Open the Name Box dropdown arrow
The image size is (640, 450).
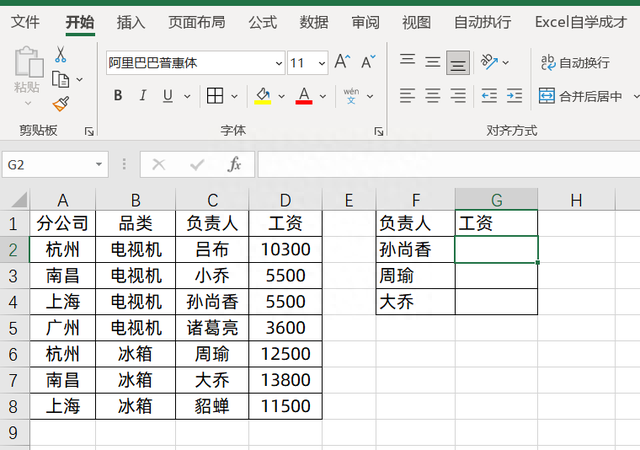tap(99, 164)
